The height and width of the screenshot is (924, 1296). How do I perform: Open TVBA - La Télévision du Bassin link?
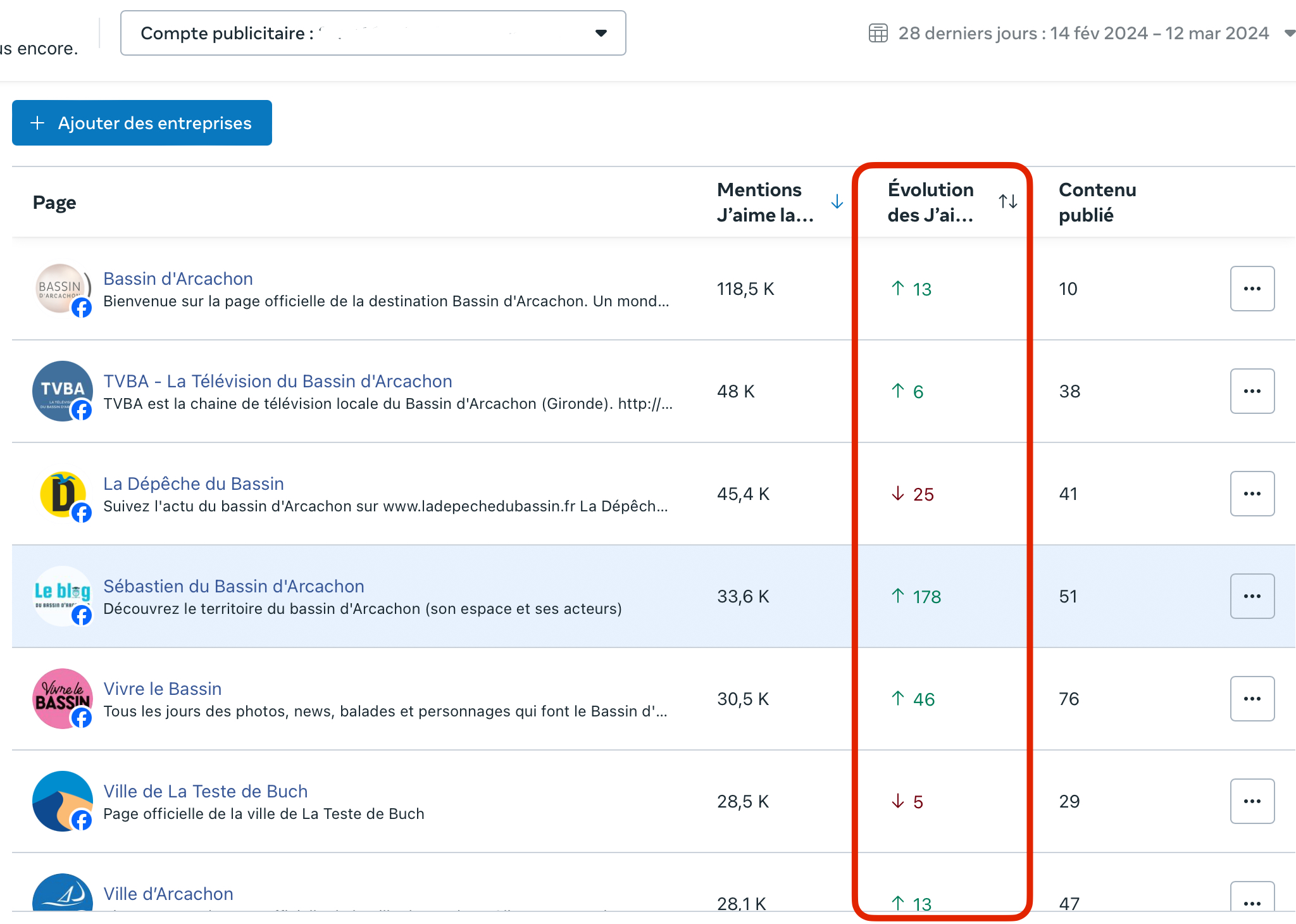(x=277, y=381)
